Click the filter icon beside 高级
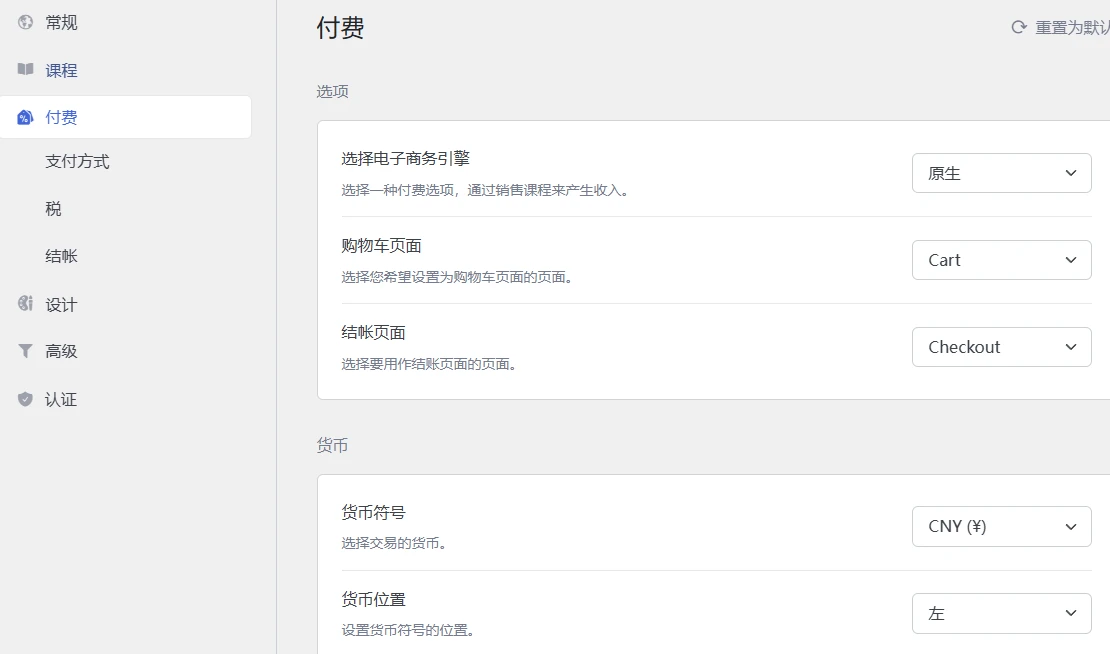 click(x=24, y=351)
